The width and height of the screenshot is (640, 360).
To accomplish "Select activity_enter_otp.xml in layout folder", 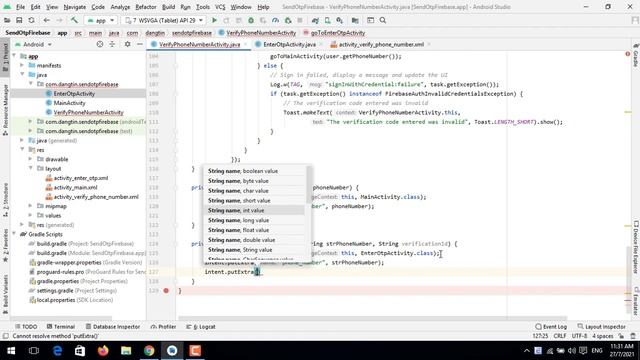I will [x=81, y=178].
